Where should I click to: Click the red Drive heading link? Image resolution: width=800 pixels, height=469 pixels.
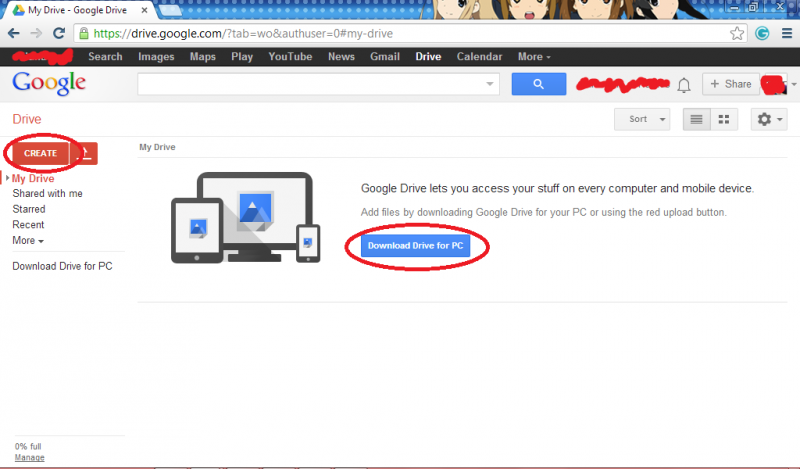[x=27, y=119]
